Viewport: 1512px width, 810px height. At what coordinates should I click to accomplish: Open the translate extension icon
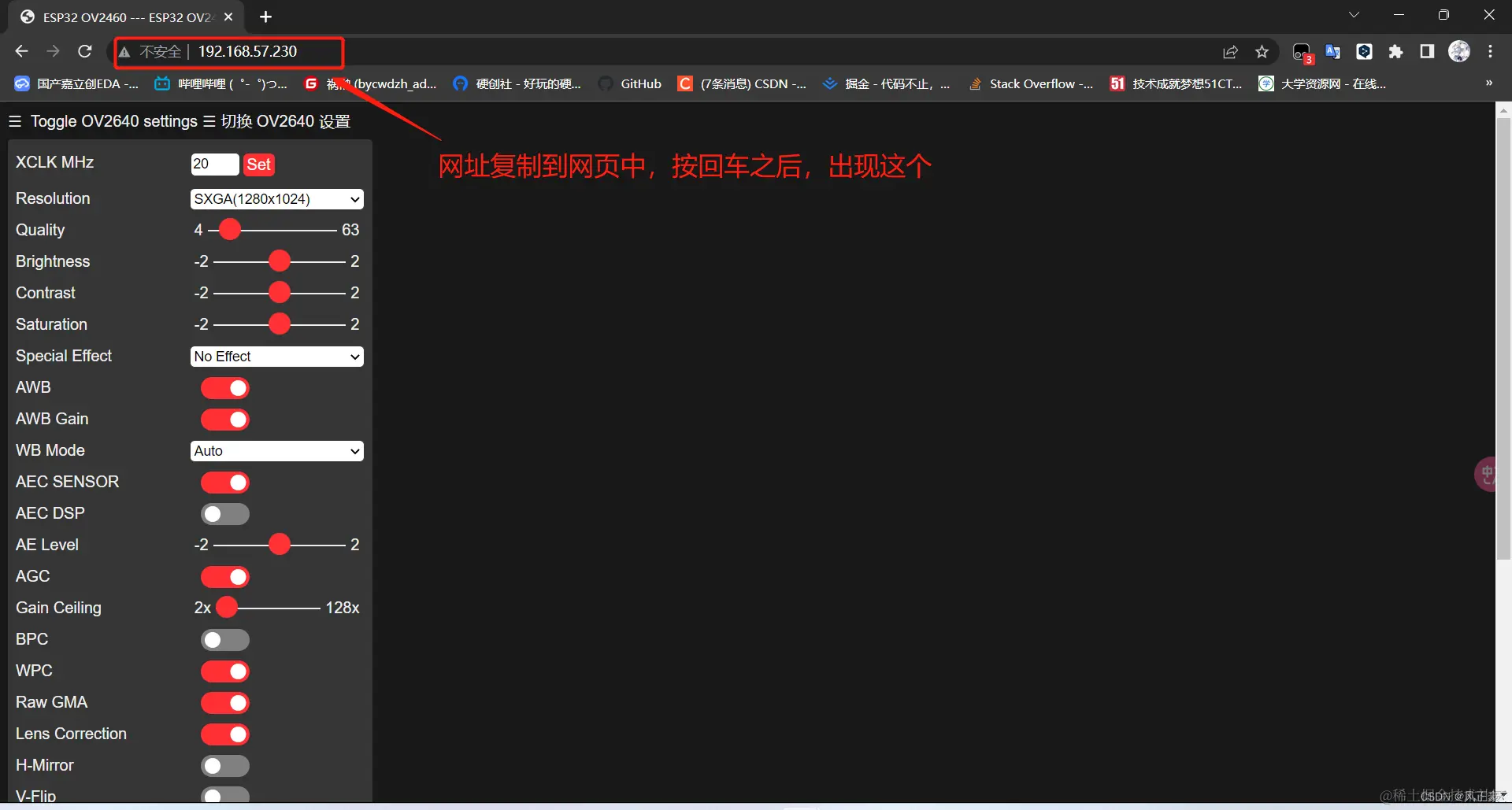coord(1333,51)
